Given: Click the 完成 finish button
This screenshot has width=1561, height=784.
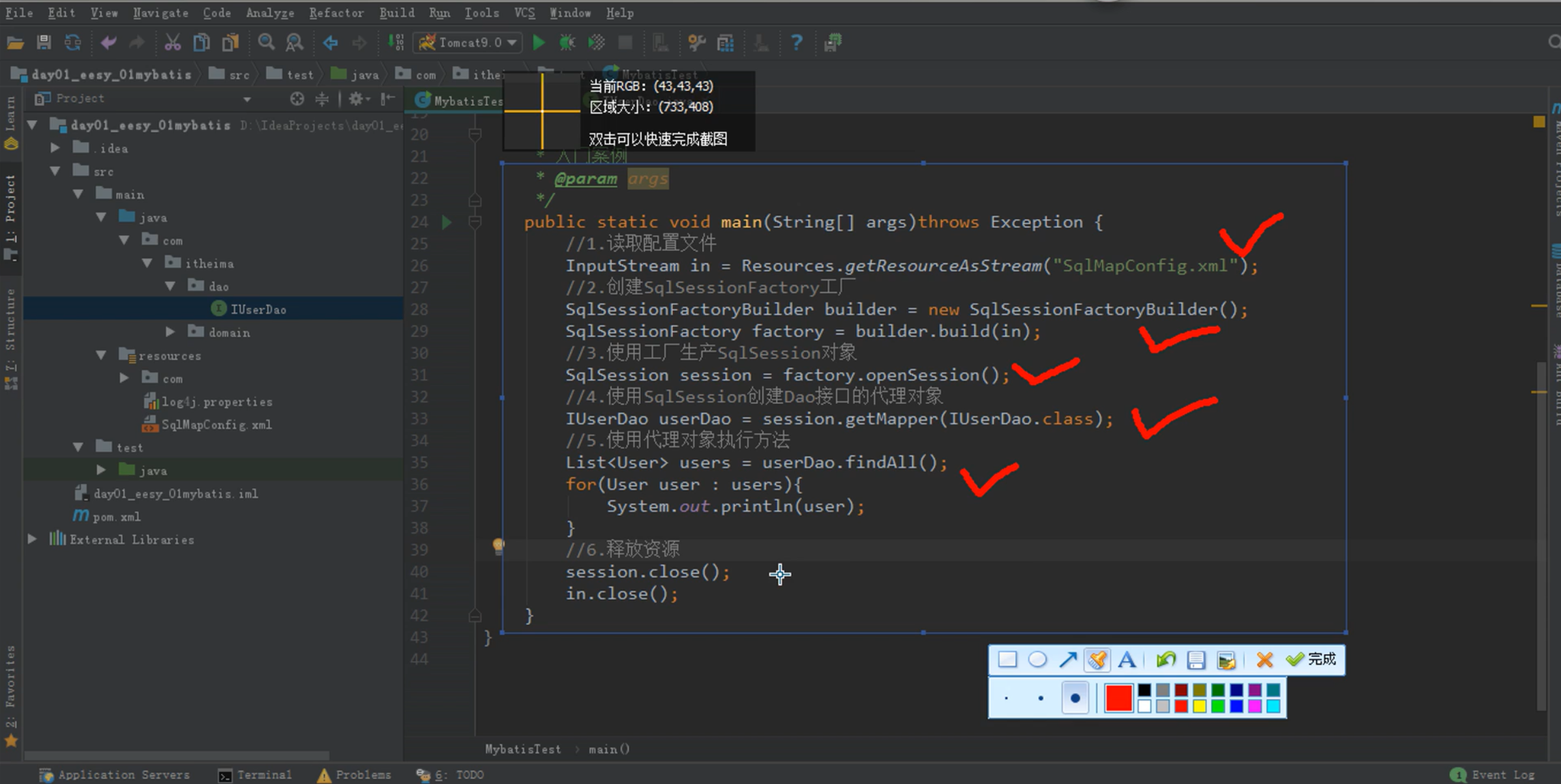Looking at the screenshot, I should pyautogui.click(x=1312, y=660).
